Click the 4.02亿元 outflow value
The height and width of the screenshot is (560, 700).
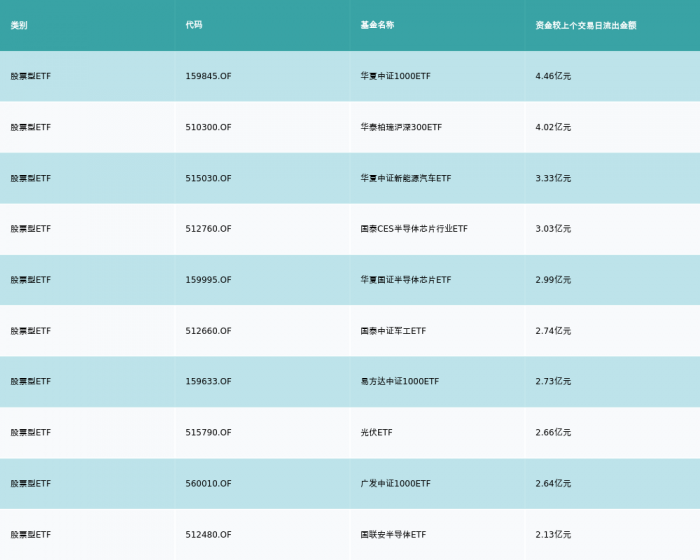[553, 127]
